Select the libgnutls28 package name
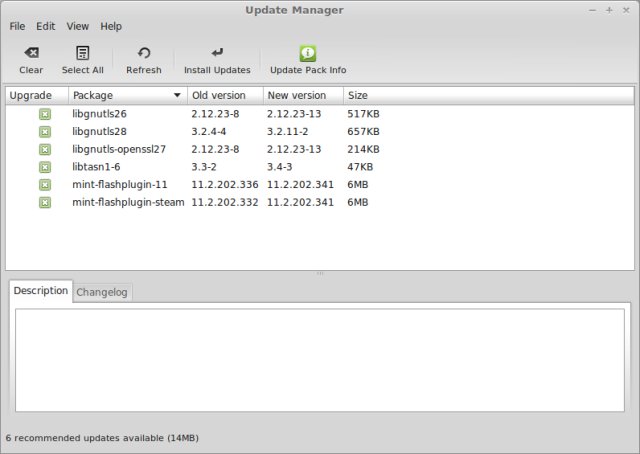 pyautogui.click(x=99, y=131)
